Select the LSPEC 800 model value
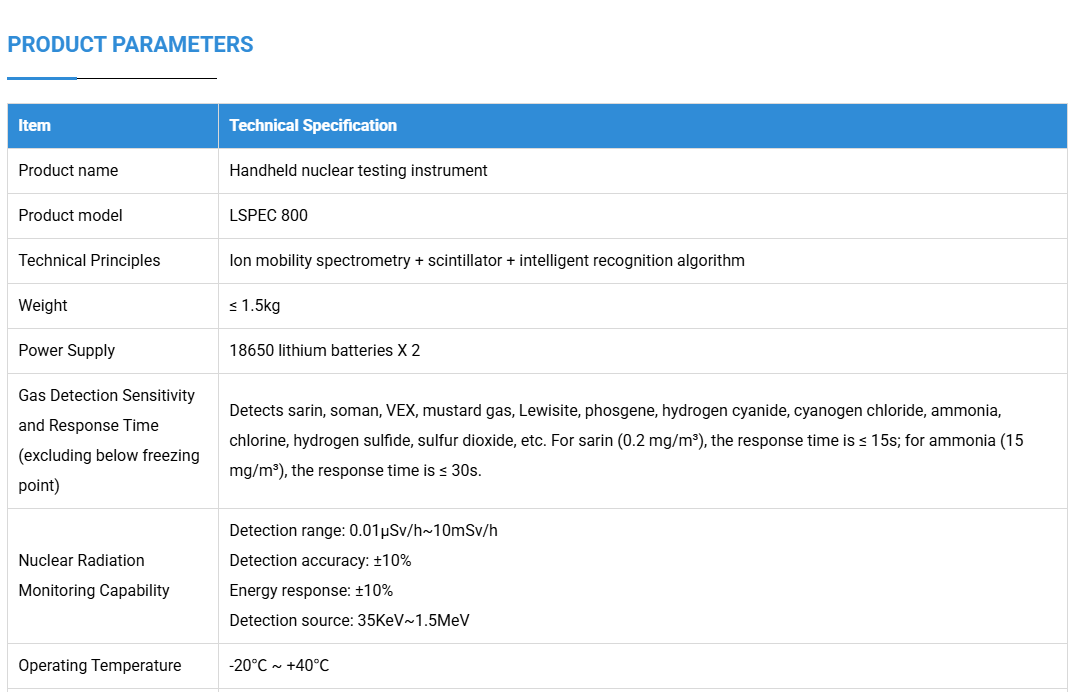Viewport: 1077px width, 692px height. [x=269, y=216]
